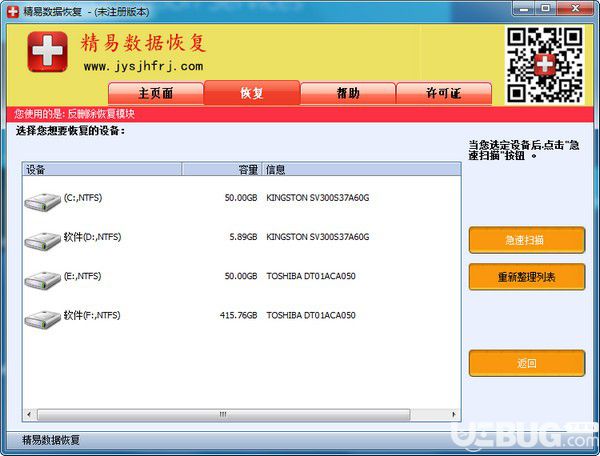Click the horizontal scrollbar thumb

click(x=223, y=414)
